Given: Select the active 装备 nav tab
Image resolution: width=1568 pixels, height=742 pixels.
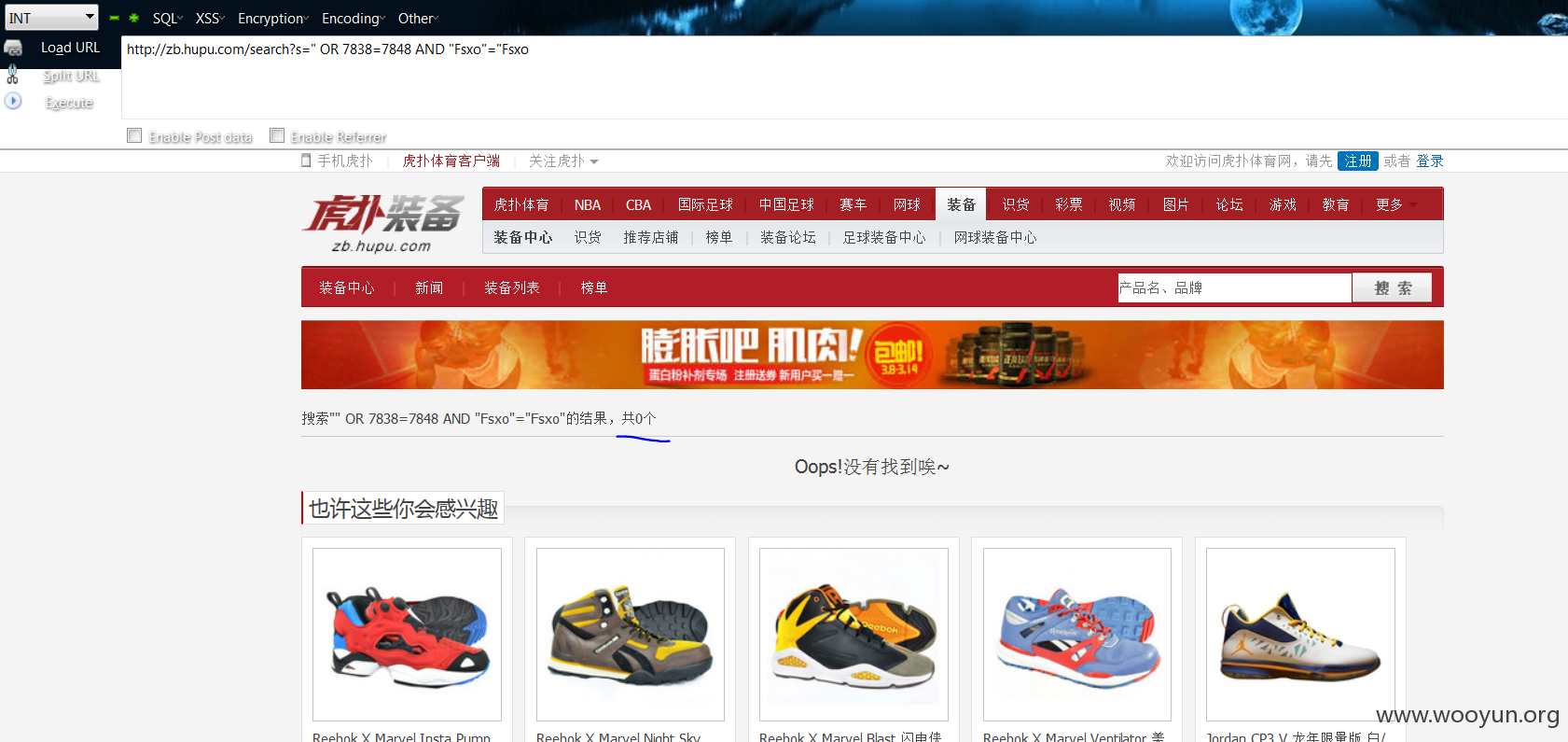Looking at the screenshot, I should tap(961, 204).
